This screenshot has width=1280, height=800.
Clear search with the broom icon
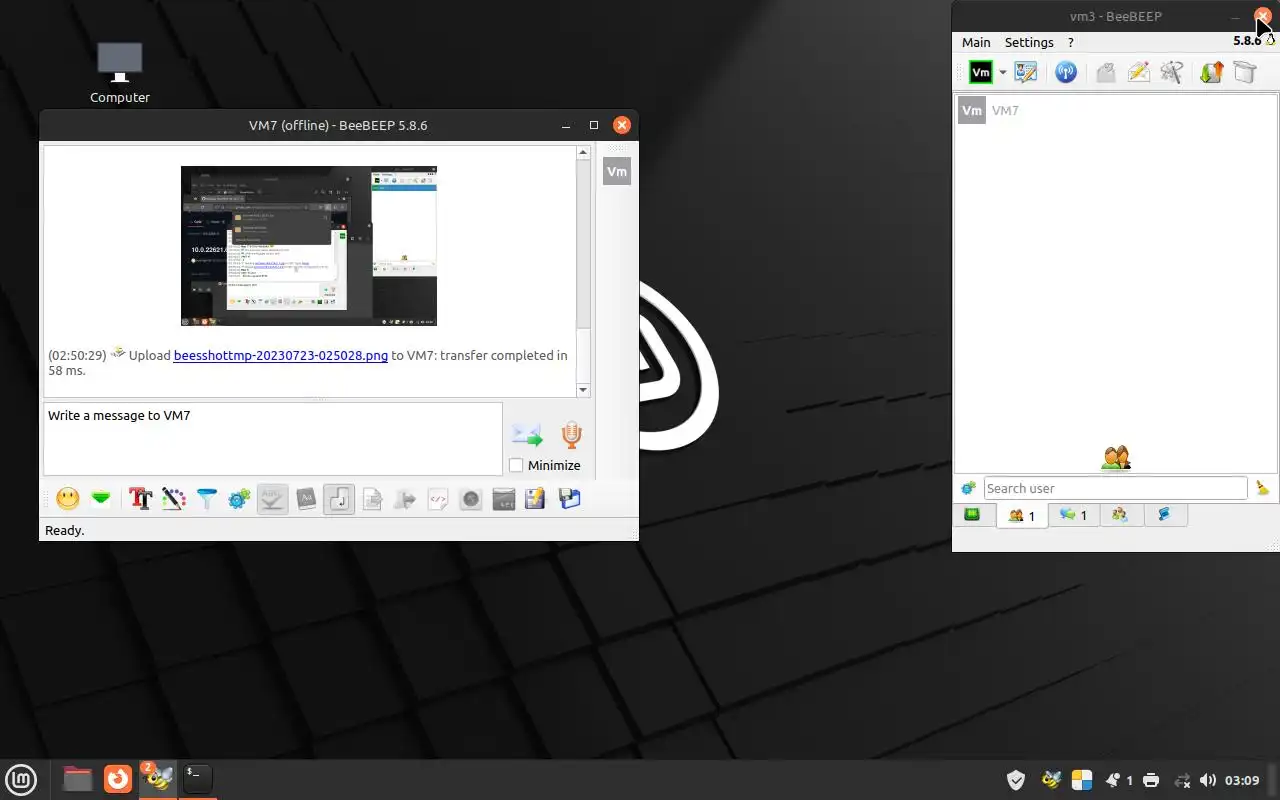1262,488
